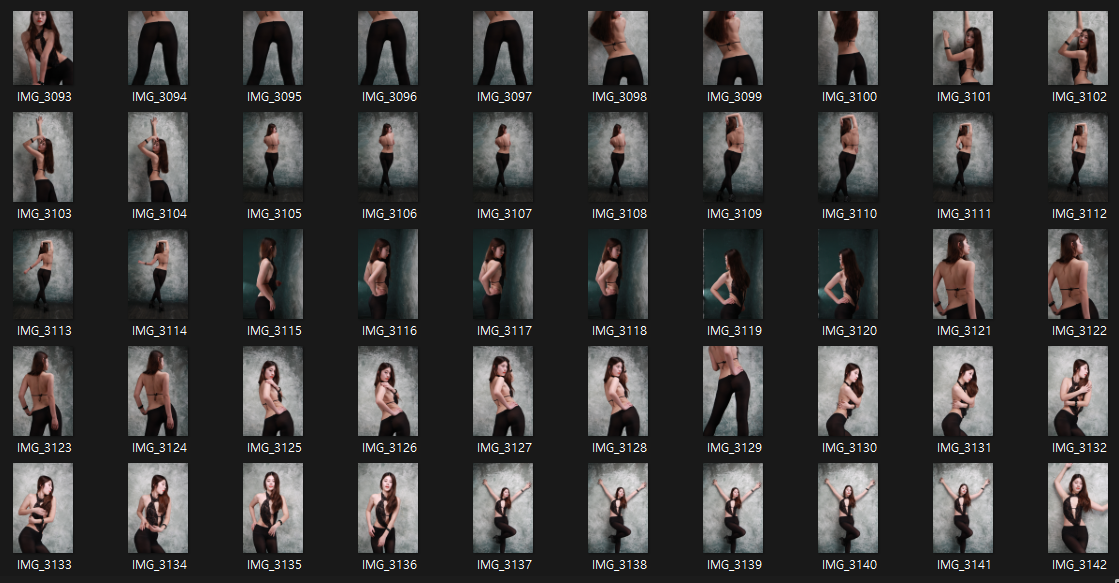Pick the IMG_3134 thumbnail

click(158, 508)
